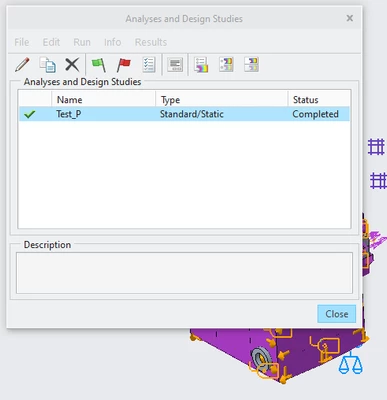Click the Type column header
Image resolution: width=387 pixels, height=400 pixels.
222,100
